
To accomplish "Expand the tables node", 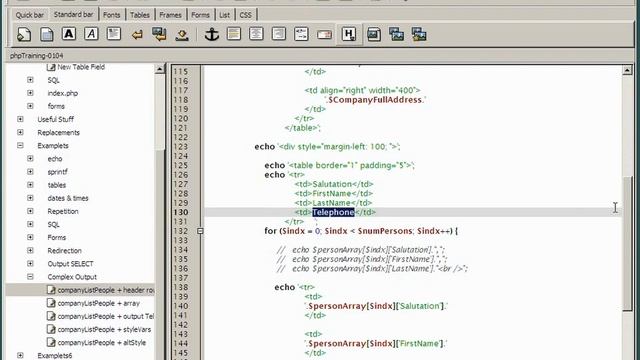I will click(30, 185).
